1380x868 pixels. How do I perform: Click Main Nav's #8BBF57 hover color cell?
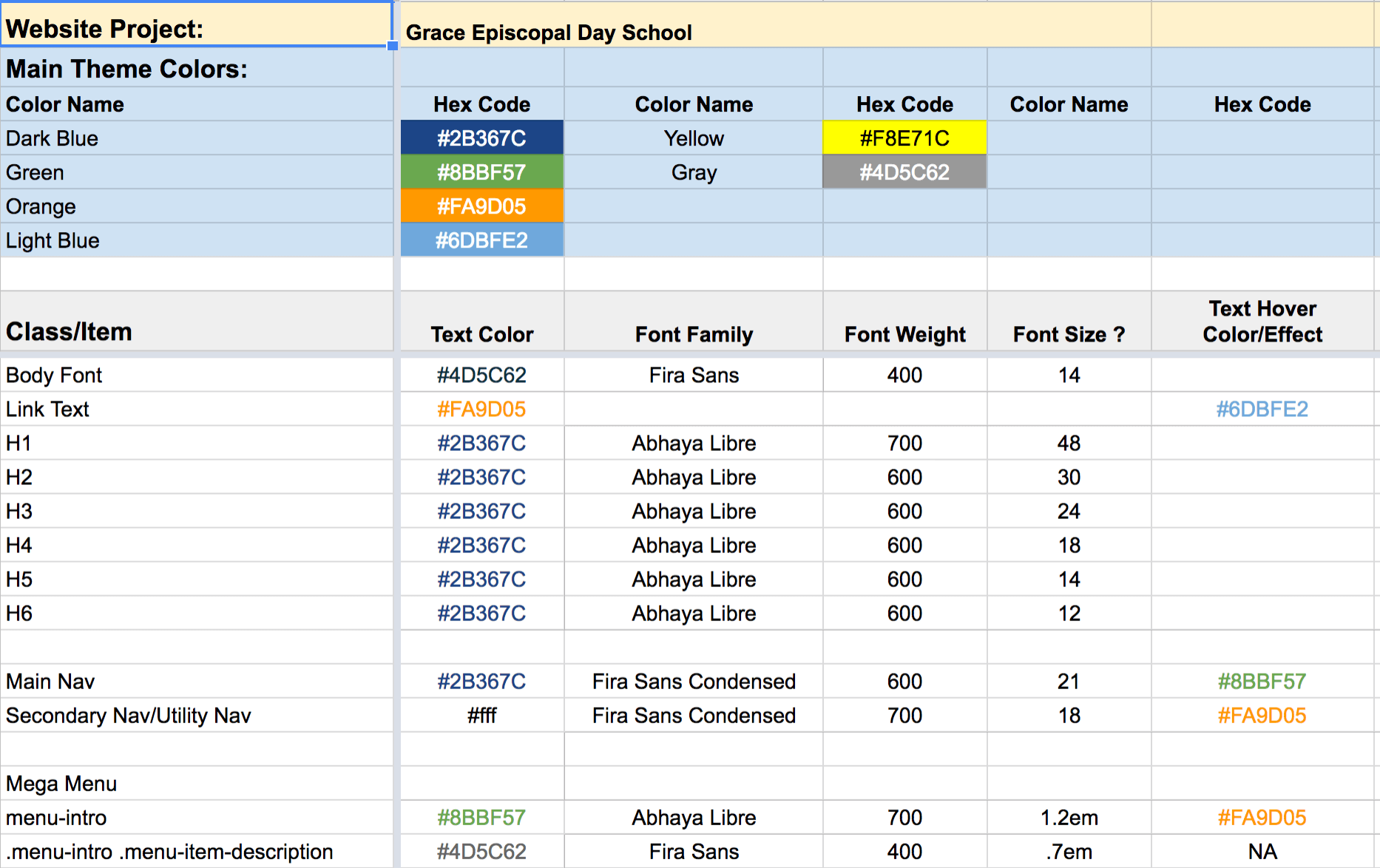click(1262, 681)
